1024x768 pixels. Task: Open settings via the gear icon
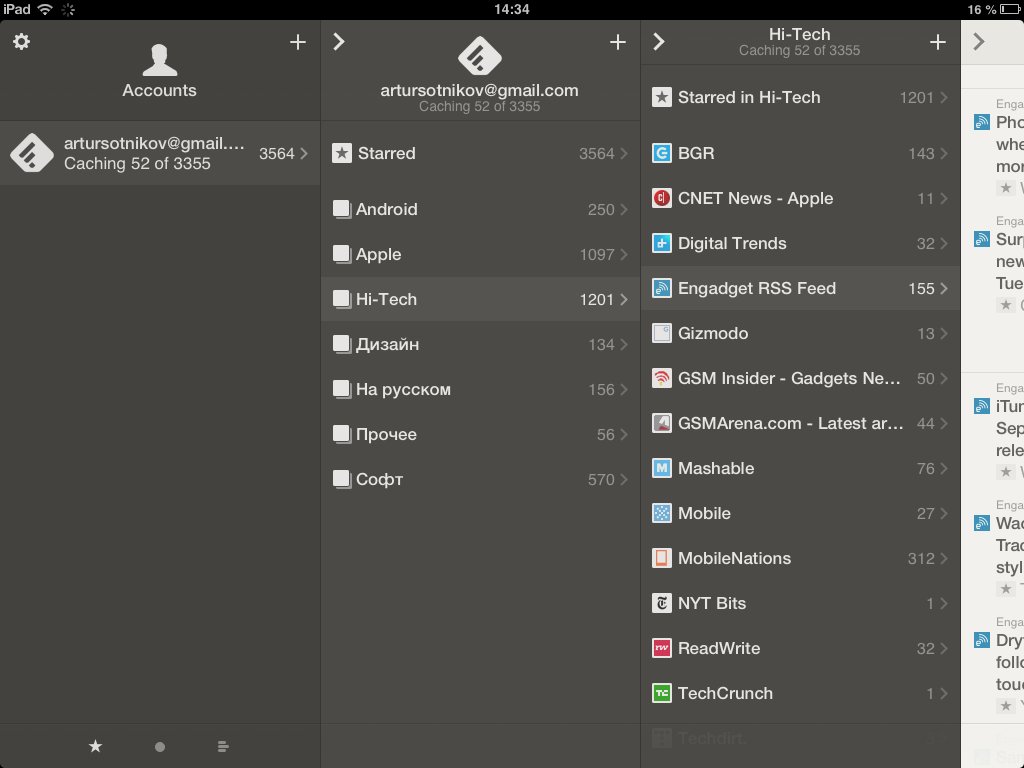click(x=21, y=42)
